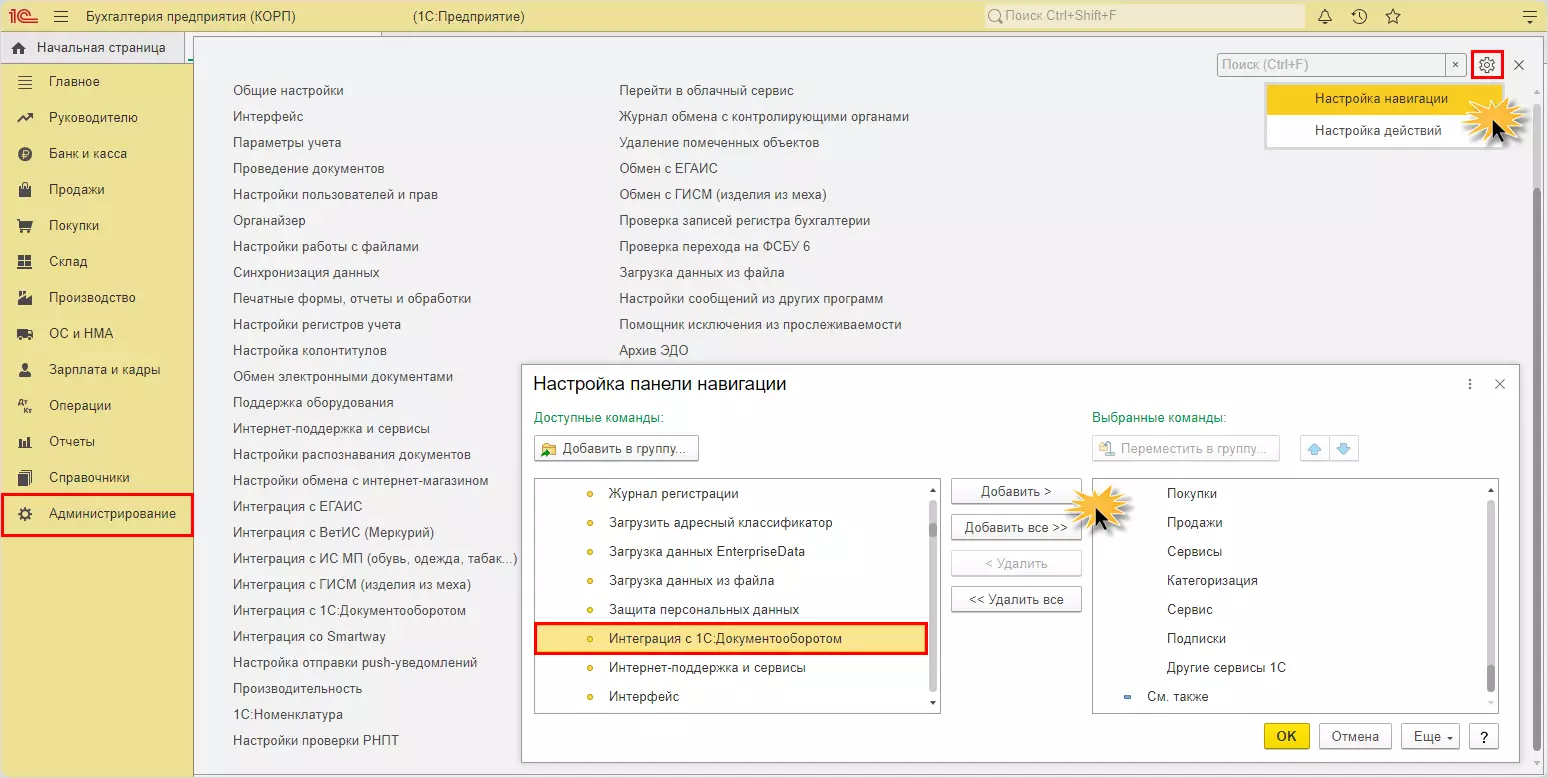The width and height of the screenshot is (1548, 778).
Task: Click the Добавить > button
Action: coord(1016,492)
